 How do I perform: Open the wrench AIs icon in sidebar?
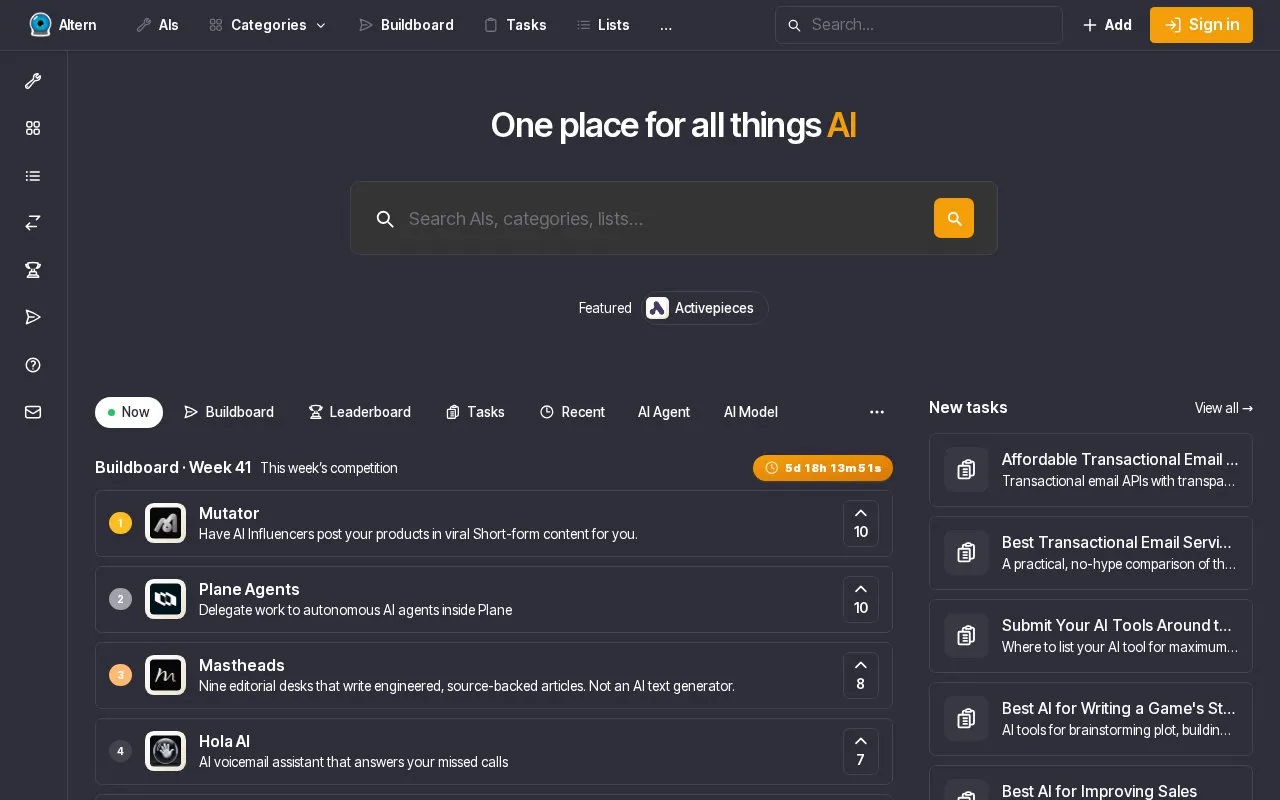[x=33, y=81]
